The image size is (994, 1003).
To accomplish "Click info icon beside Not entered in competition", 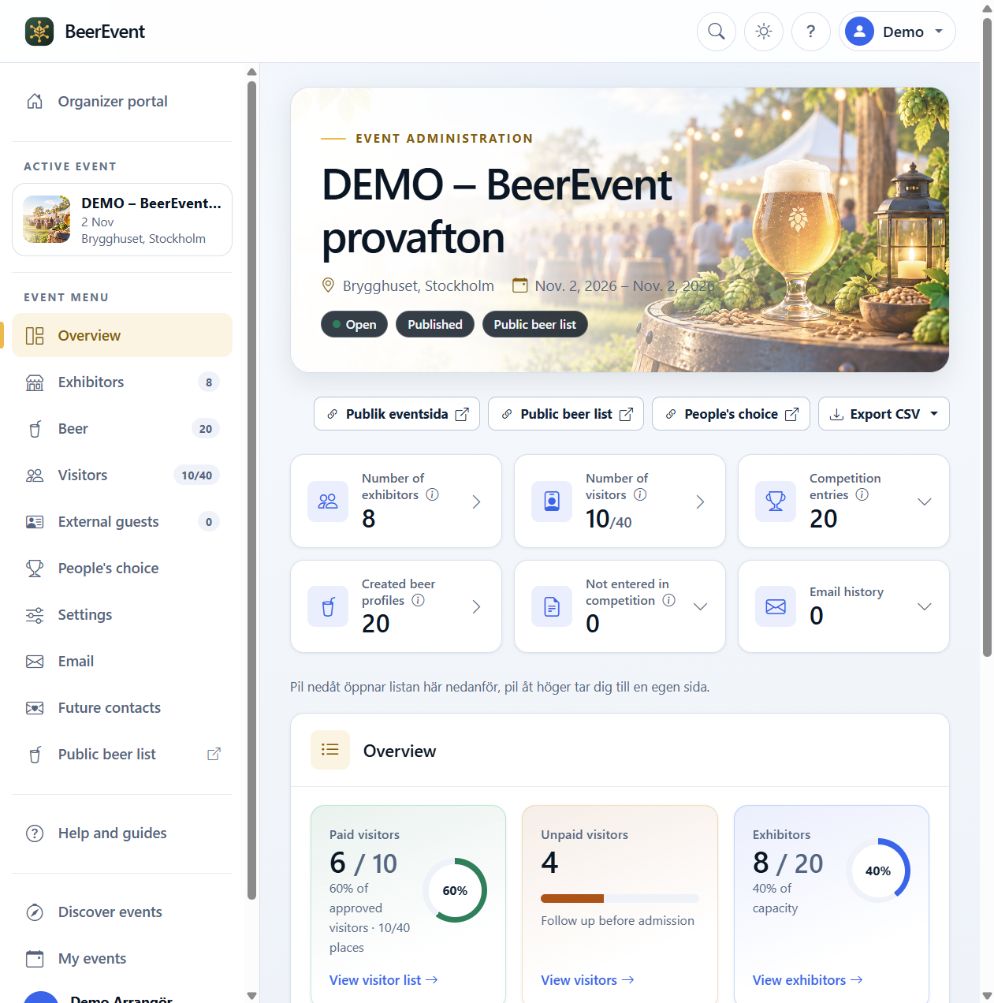I will [669, 600].
